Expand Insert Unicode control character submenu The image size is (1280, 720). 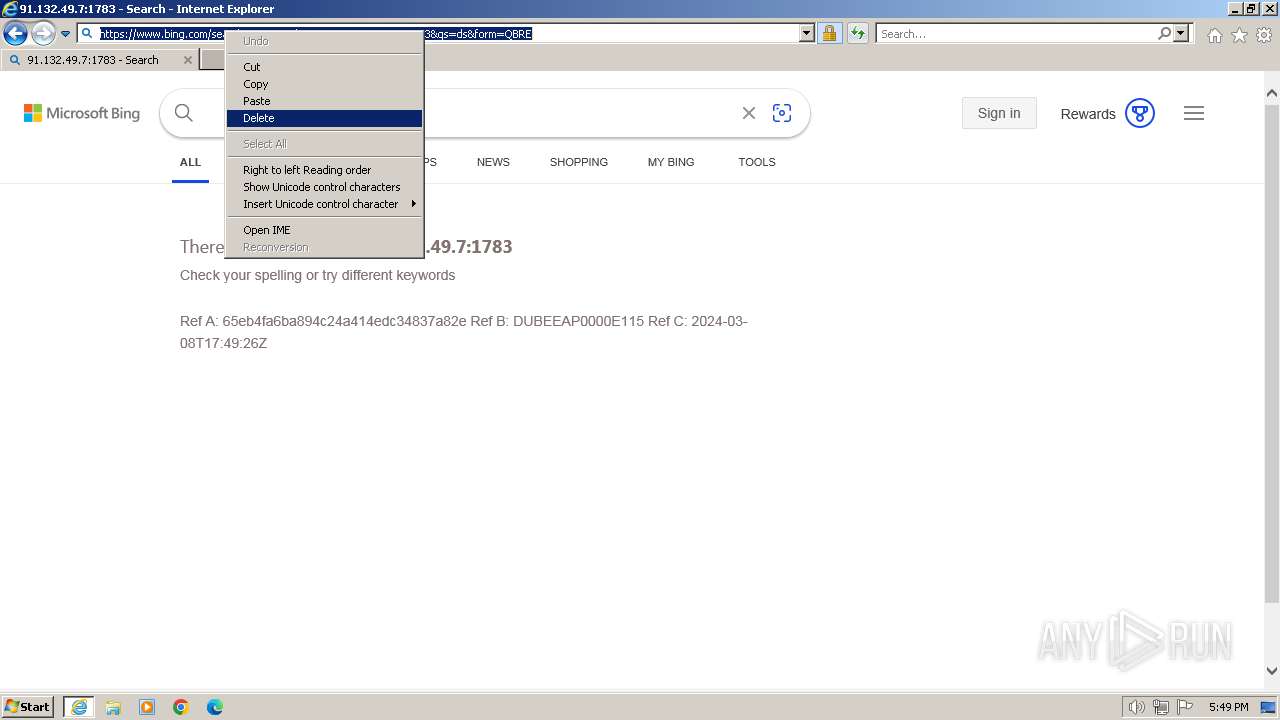324,204
